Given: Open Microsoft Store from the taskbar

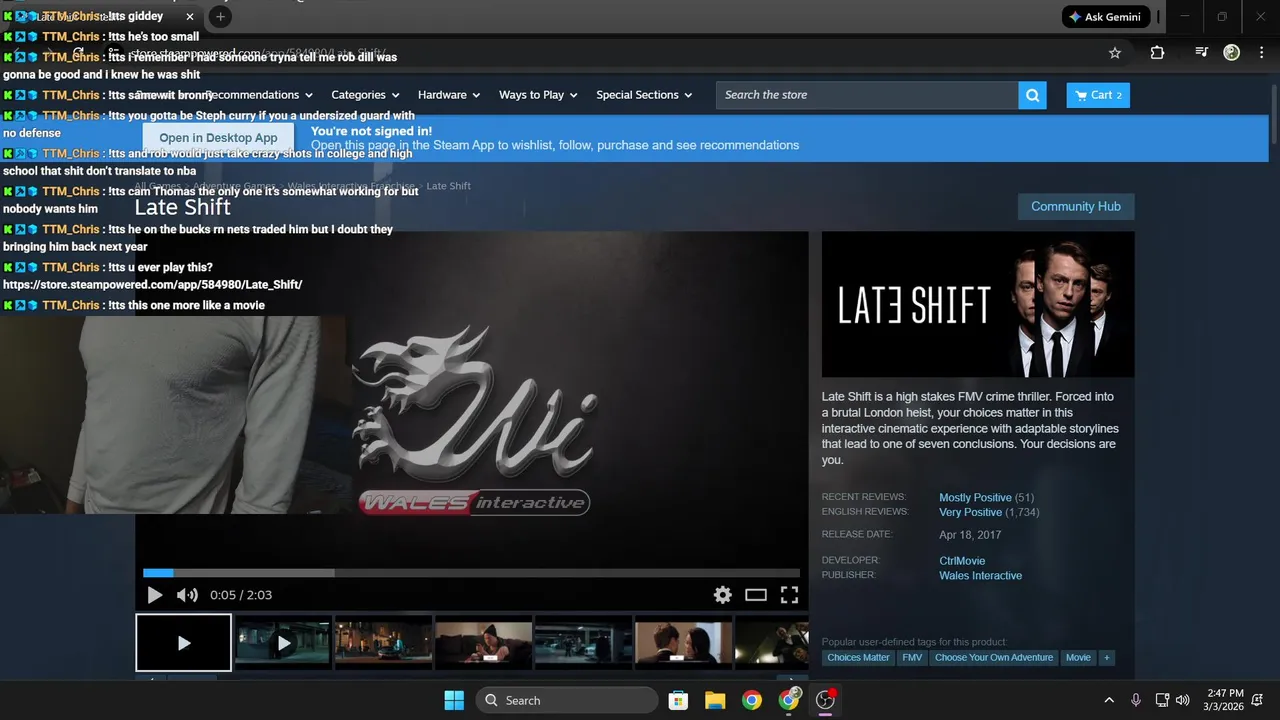Looking at the screenshot, I should pyautogui.click(x=678, y=700).
